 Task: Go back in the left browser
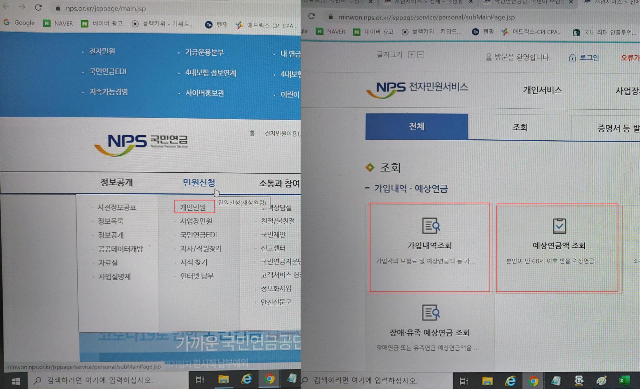click(x=6, y=7)
